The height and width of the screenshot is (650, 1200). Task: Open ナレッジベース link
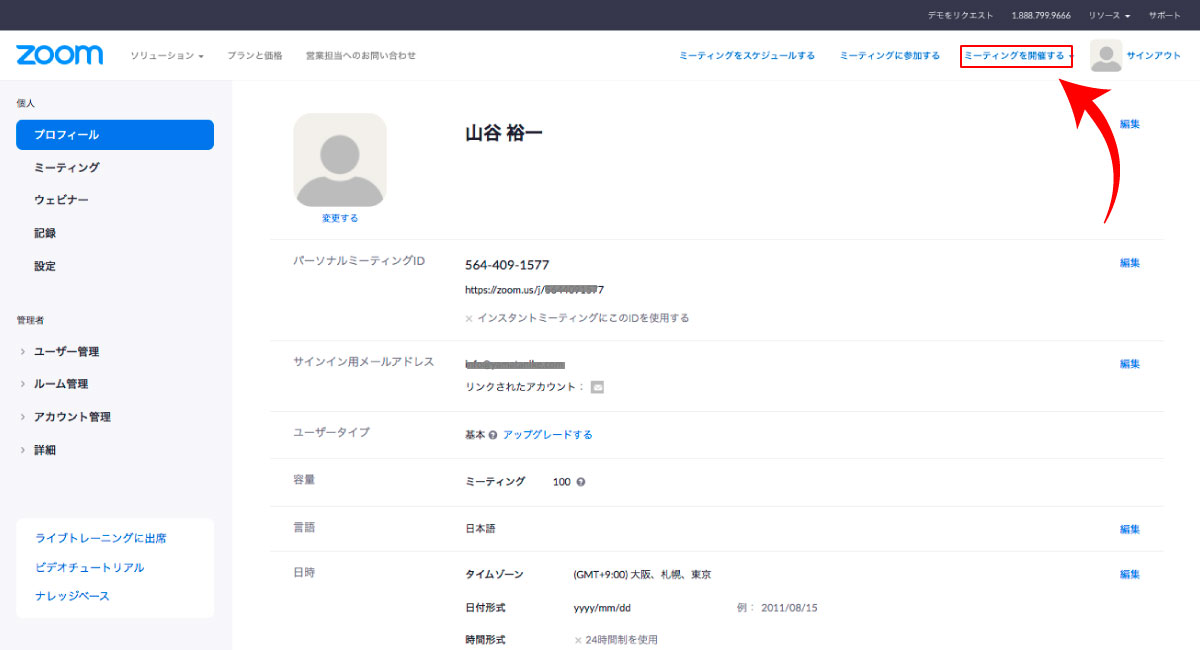click(72, 596)
